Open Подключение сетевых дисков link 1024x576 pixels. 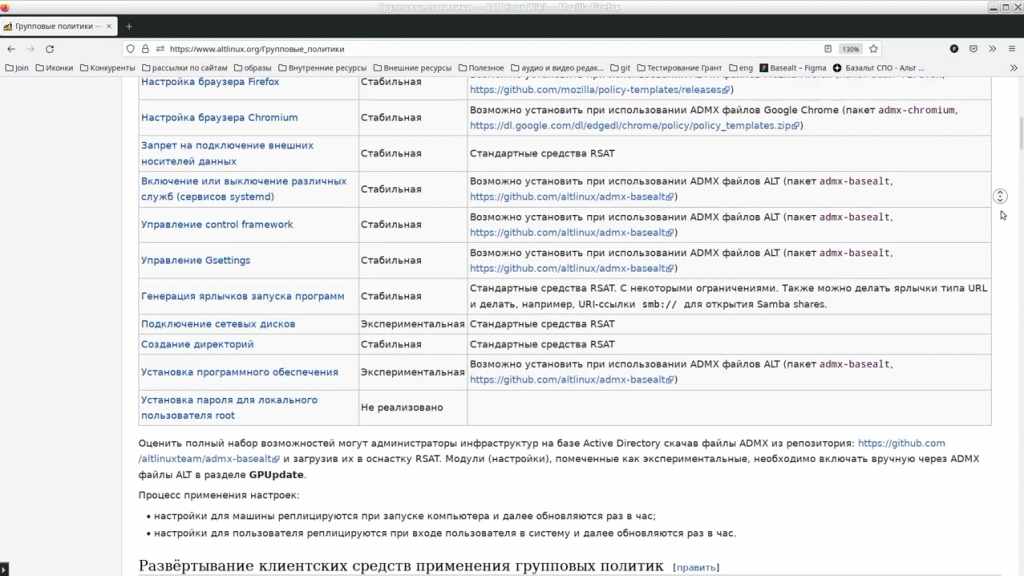click(218, 324)
